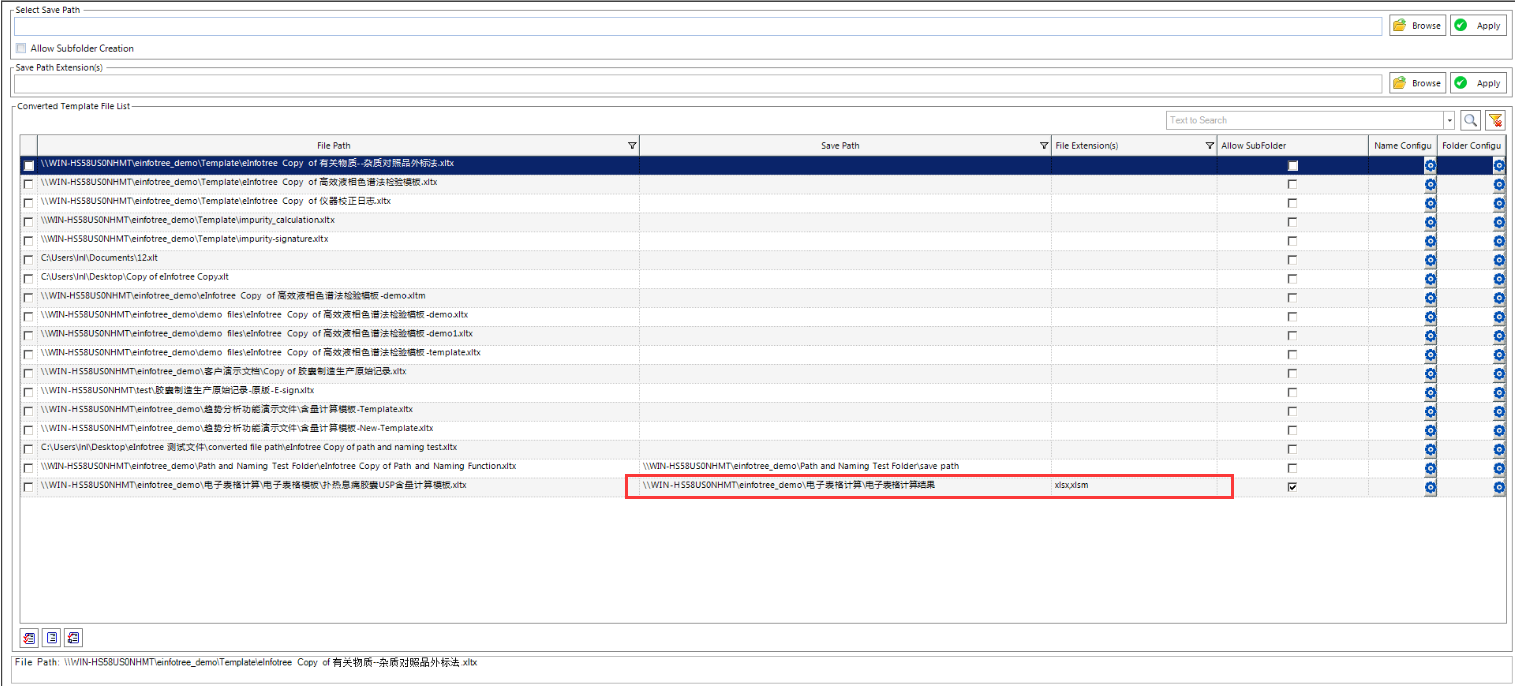Click the Name Configu column header
Image resolution: width=1515 pixels, height=686 pixels.
[1402, 146]
